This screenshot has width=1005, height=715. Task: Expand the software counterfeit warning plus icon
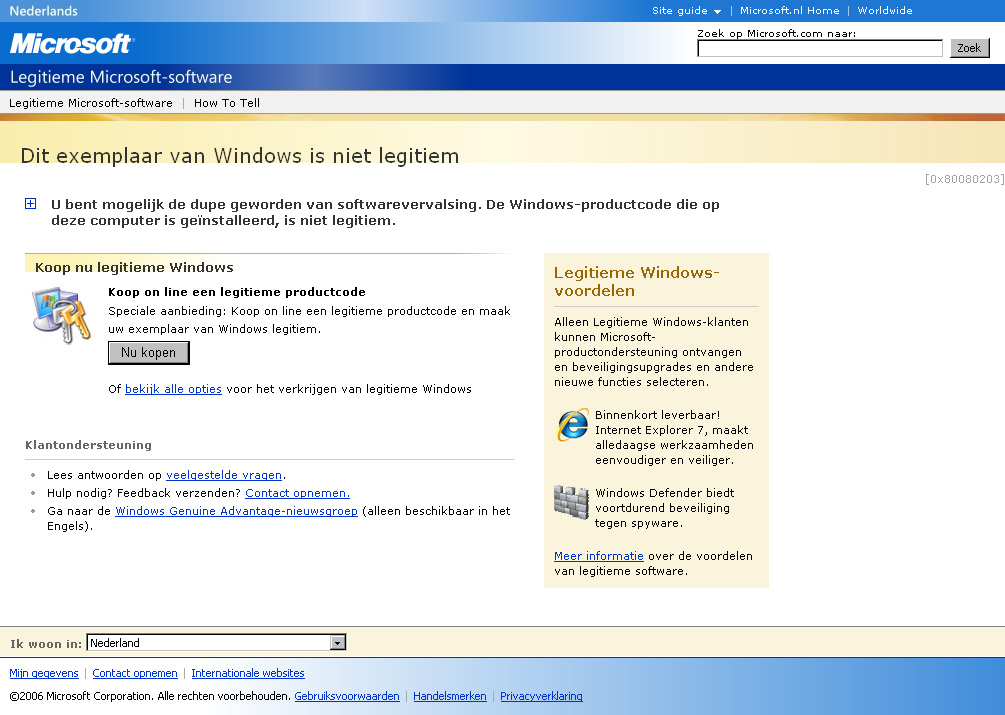[30, 204]
